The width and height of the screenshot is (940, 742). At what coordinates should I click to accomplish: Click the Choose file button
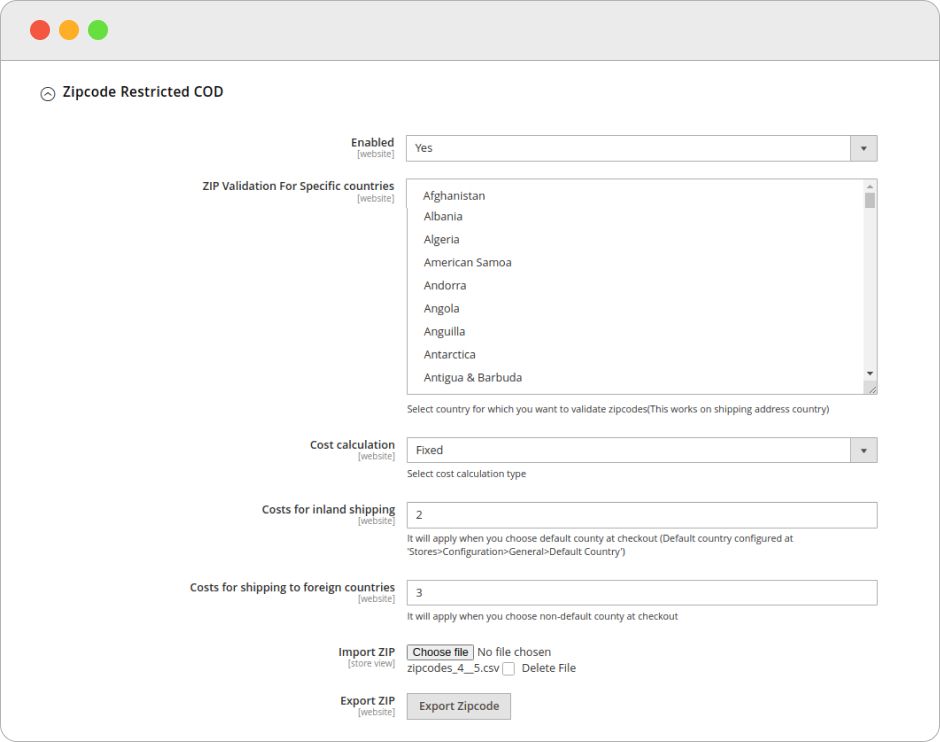click(440, 652)
